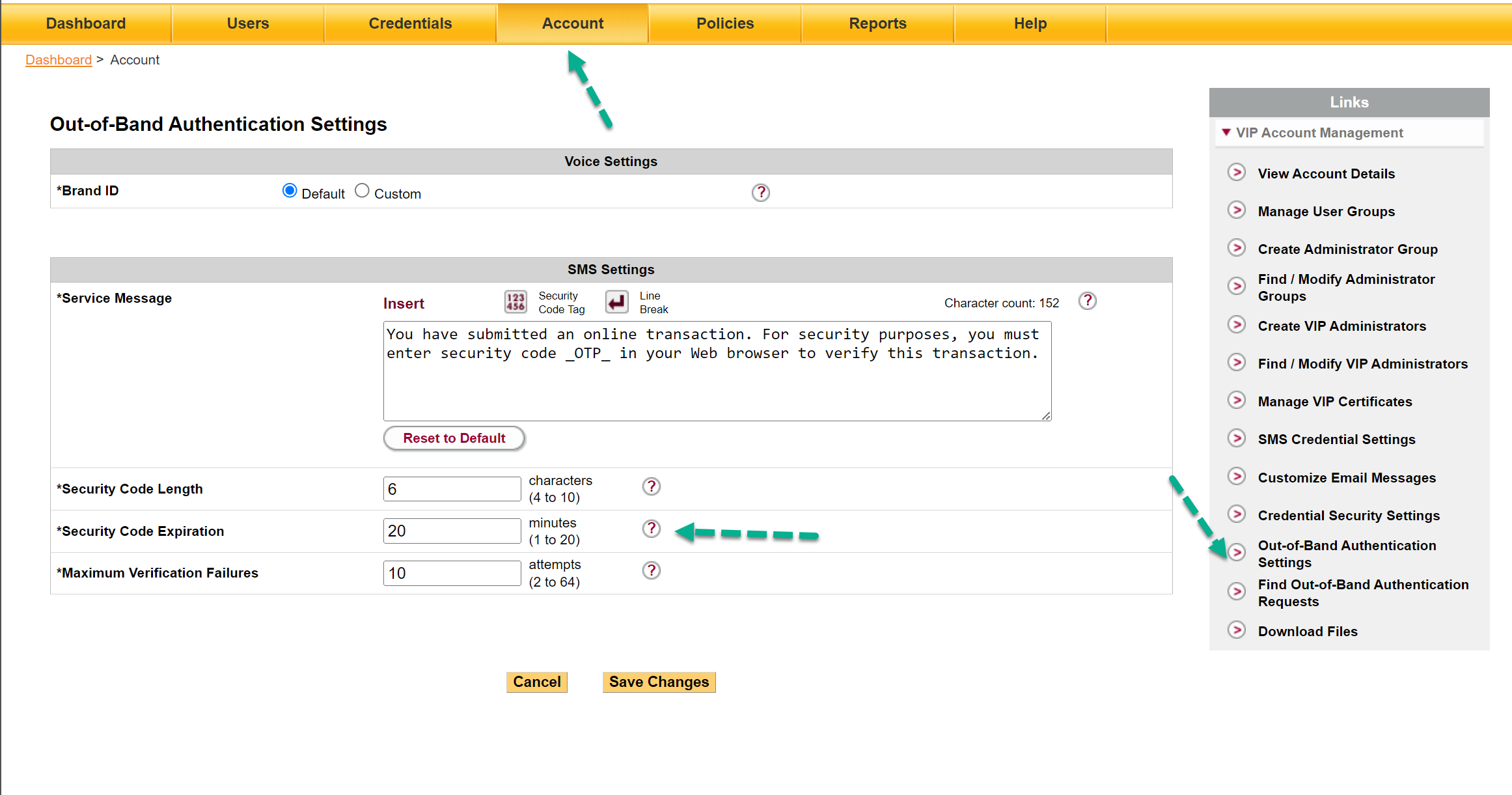
Task: Click arrow icon beside View Account Details
Action: pos(1236,173)
